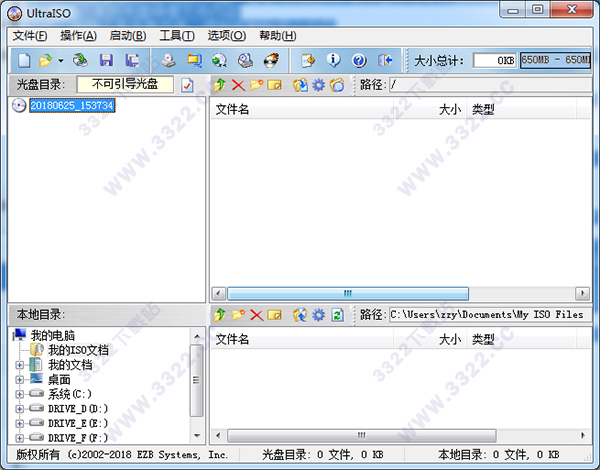Click local tree scrollbar down arrow
The image size is (600, 470).
tap(197, 436)
